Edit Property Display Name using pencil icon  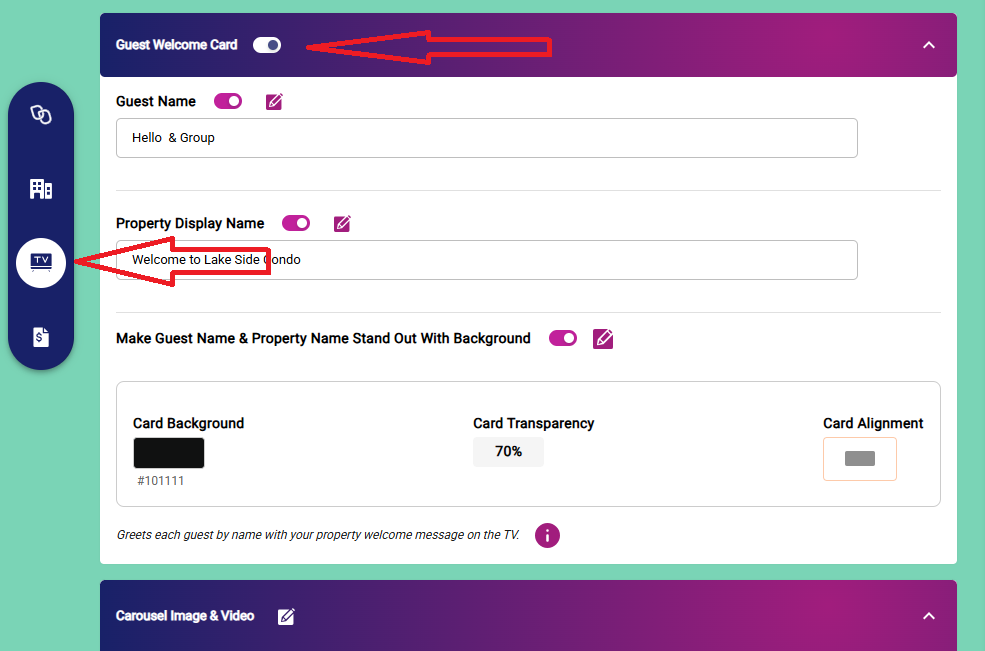(342, 223)
